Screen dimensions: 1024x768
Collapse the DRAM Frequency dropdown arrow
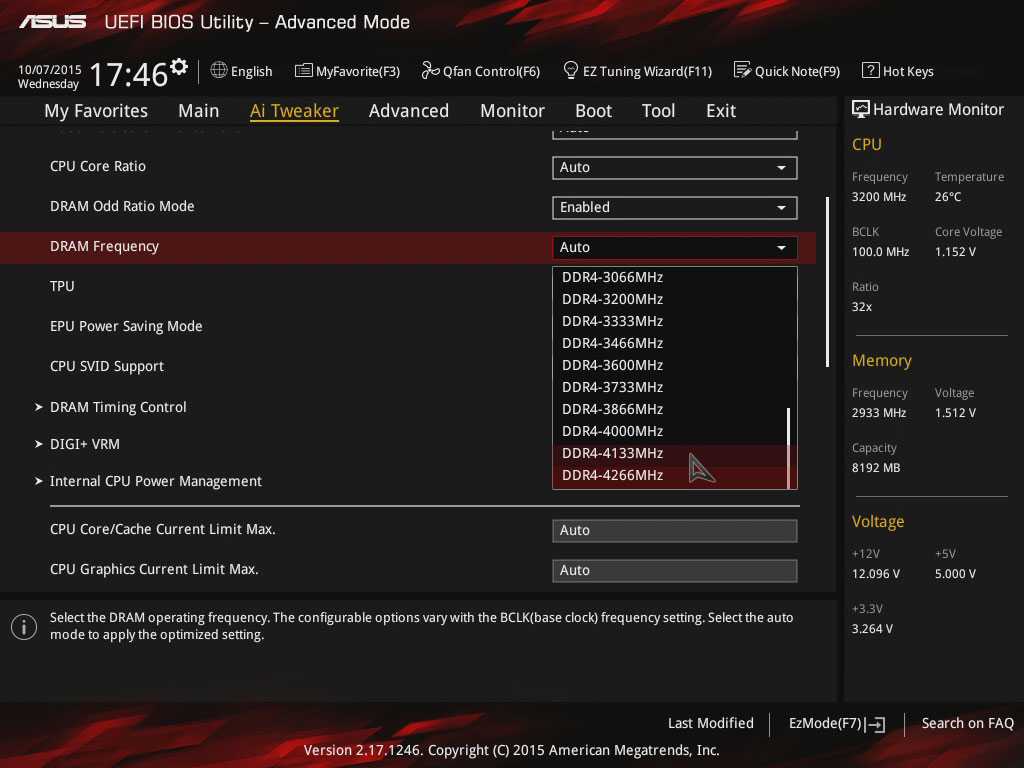781,247
